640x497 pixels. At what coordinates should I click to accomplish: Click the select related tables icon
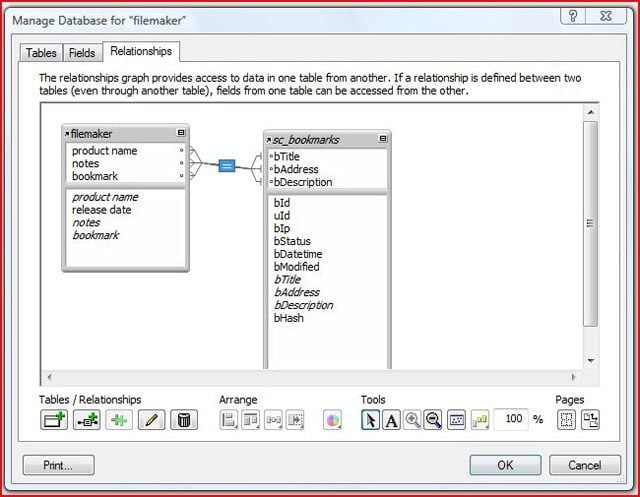point(480,420)
